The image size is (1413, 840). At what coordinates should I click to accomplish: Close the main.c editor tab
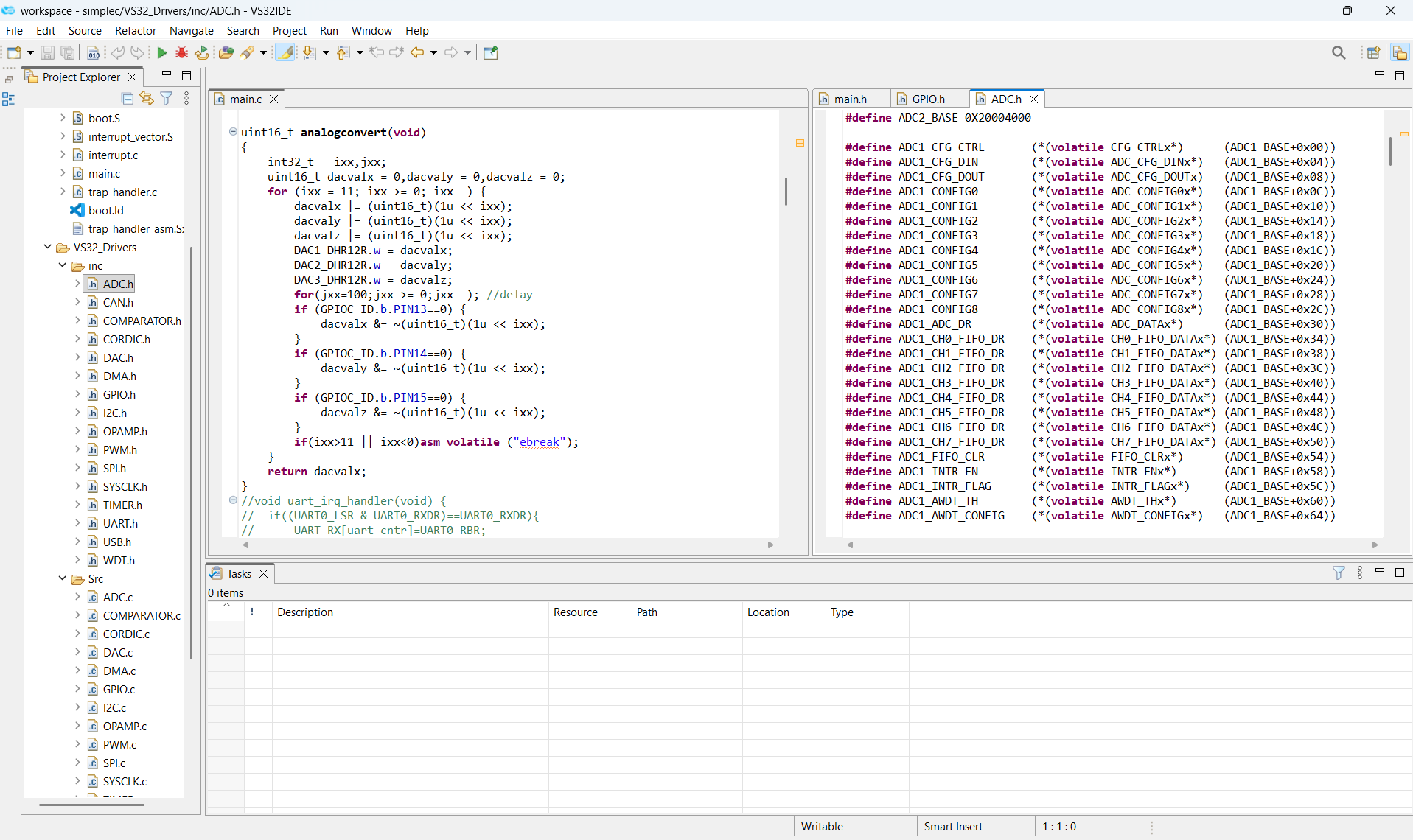[273, 98]
